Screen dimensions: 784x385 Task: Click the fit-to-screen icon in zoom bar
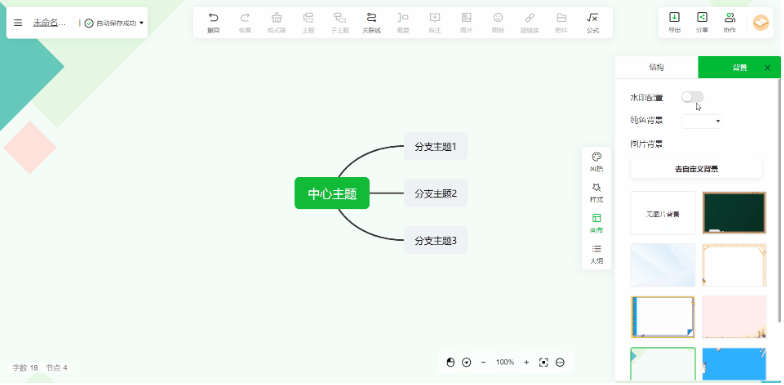(x=544, y=362)
